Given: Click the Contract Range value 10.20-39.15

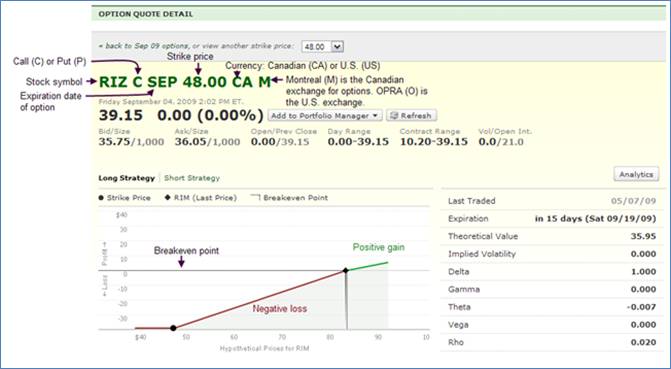Looking at the screenshot, I should (x=433, y=142).
